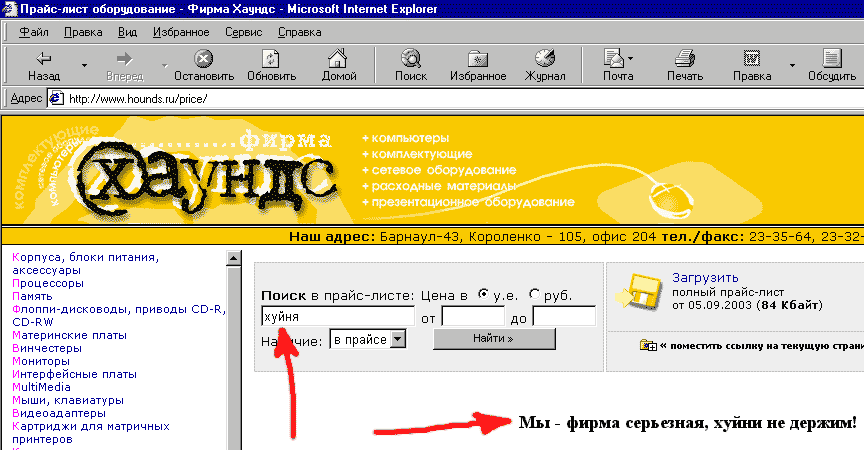
Task: Open the Почта mail icon
Action: pyautogui.click(x=613, y=58)
